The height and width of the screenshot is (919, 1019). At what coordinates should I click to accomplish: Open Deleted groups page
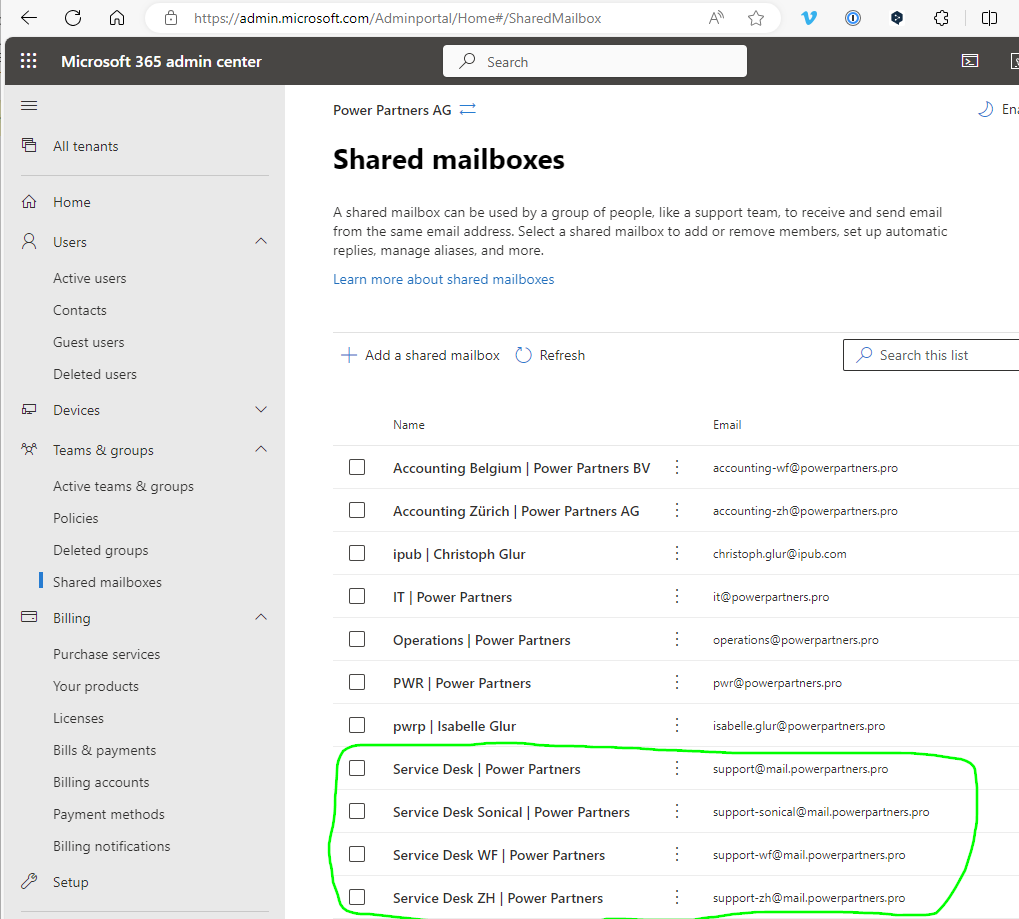[x=101, y=550]
